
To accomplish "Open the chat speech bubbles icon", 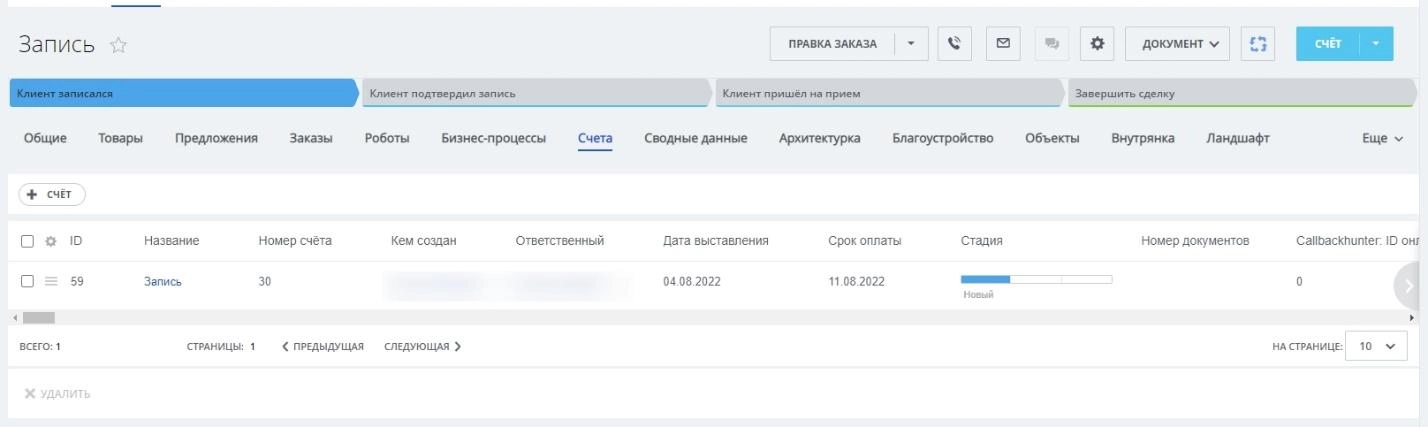I will [1052, 44].
